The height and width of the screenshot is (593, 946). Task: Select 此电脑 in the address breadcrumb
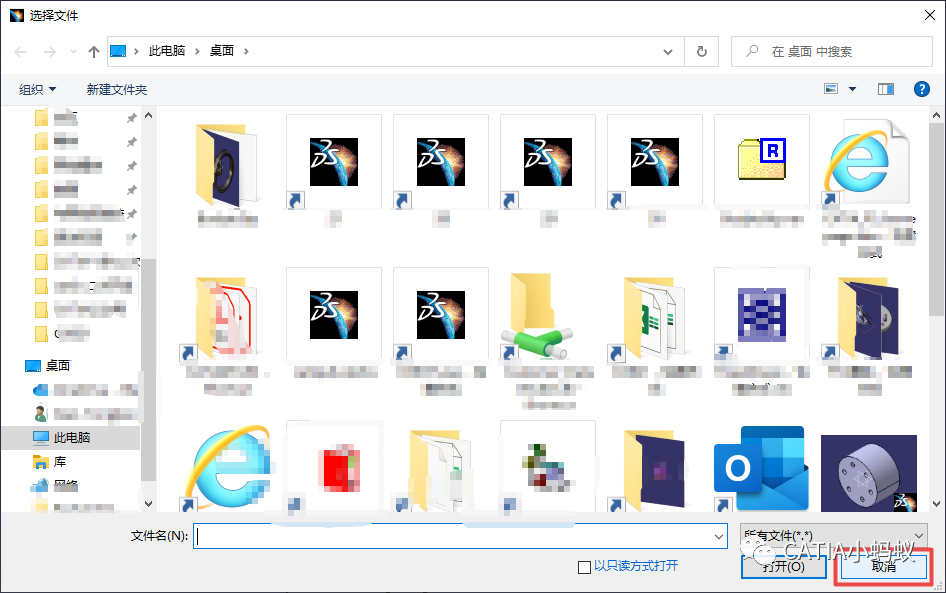pyautogui.click(x=167, y=51)
